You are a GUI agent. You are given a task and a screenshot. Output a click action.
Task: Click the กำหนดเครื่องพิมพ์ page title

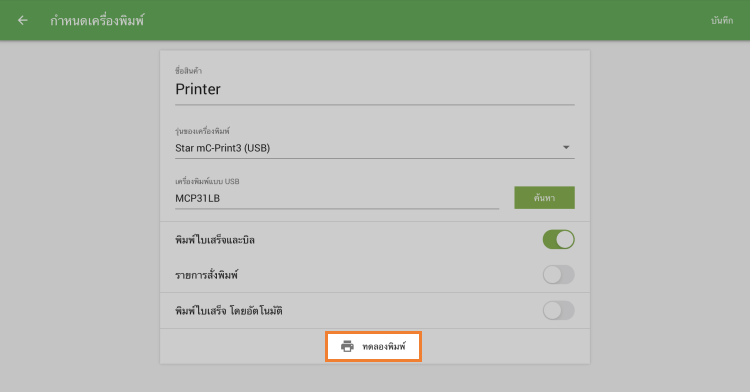pos(97,21)
